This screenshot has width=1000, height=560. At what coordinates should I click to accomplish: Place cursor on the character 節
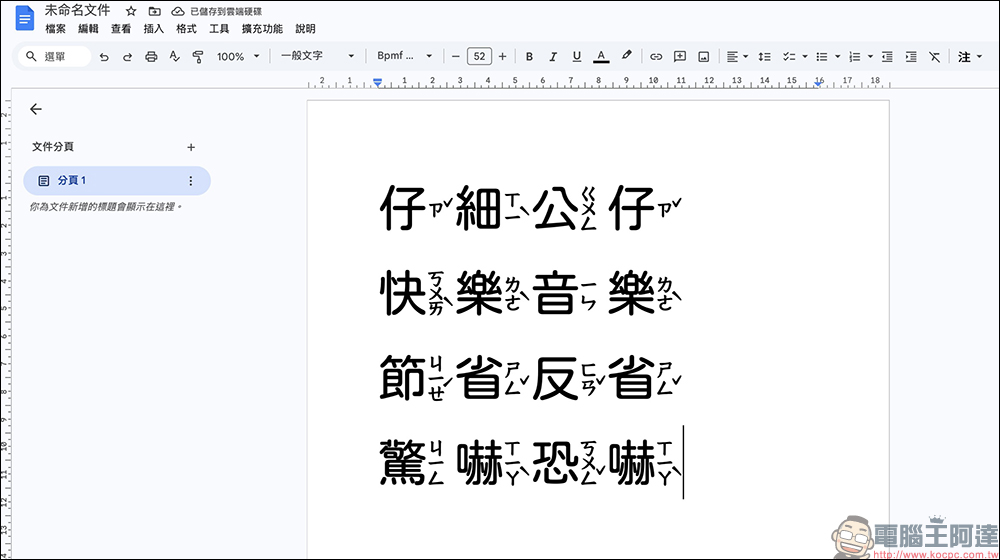pyautogui.click(x=402, y=378)
